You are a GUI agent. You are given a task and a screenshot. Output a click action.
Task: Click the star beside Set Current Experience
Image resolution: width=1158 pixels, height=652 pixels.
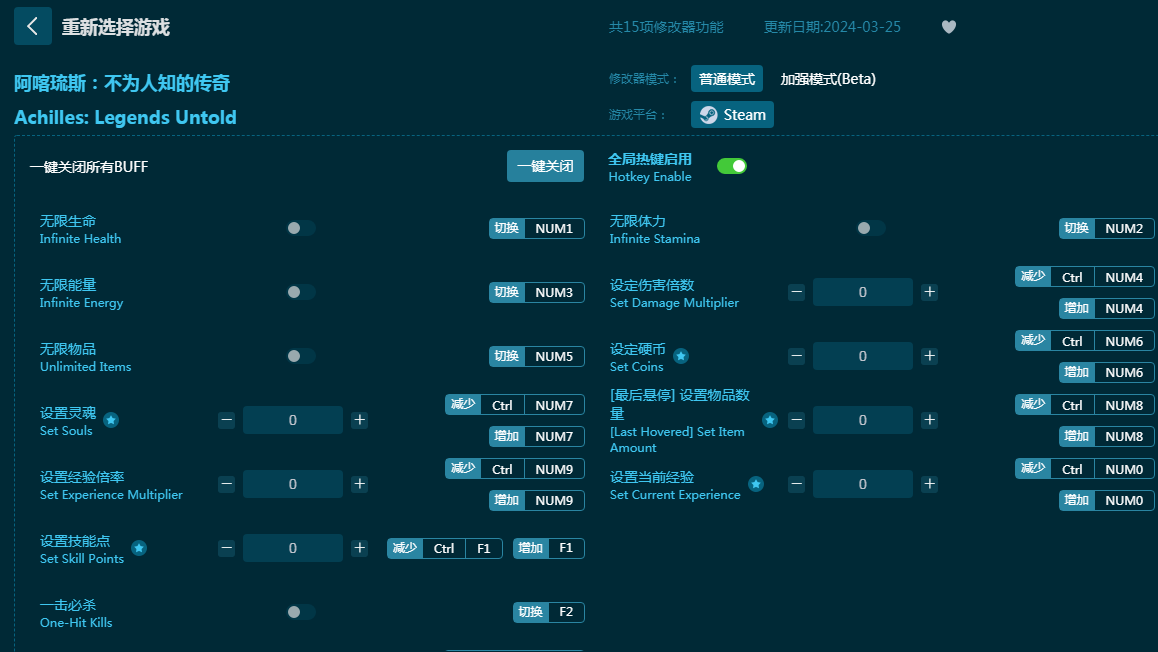[x=756, y=484]
